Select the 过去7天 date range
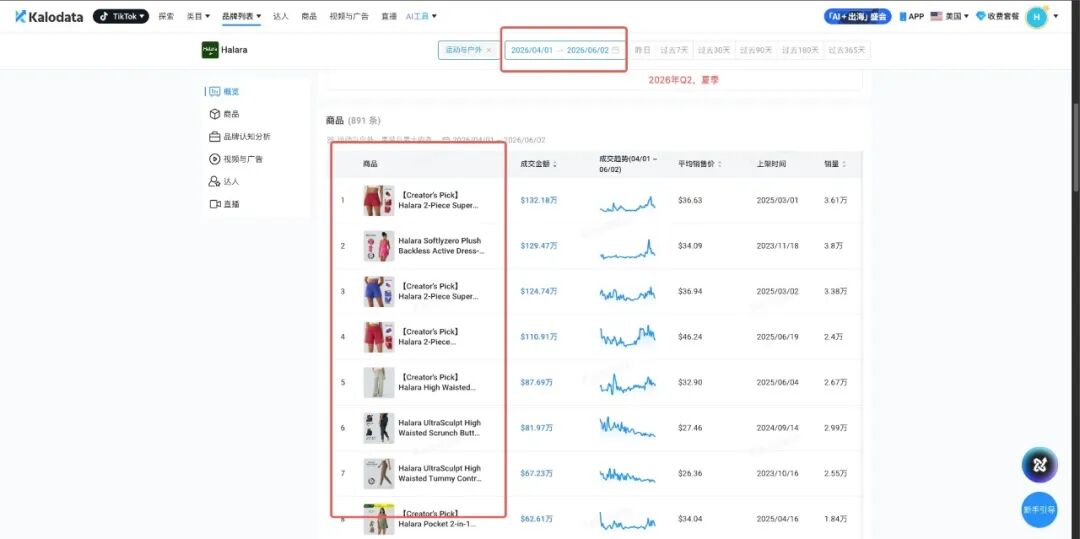This screenshot has width=1080, height=539. [x=674, y=50]
